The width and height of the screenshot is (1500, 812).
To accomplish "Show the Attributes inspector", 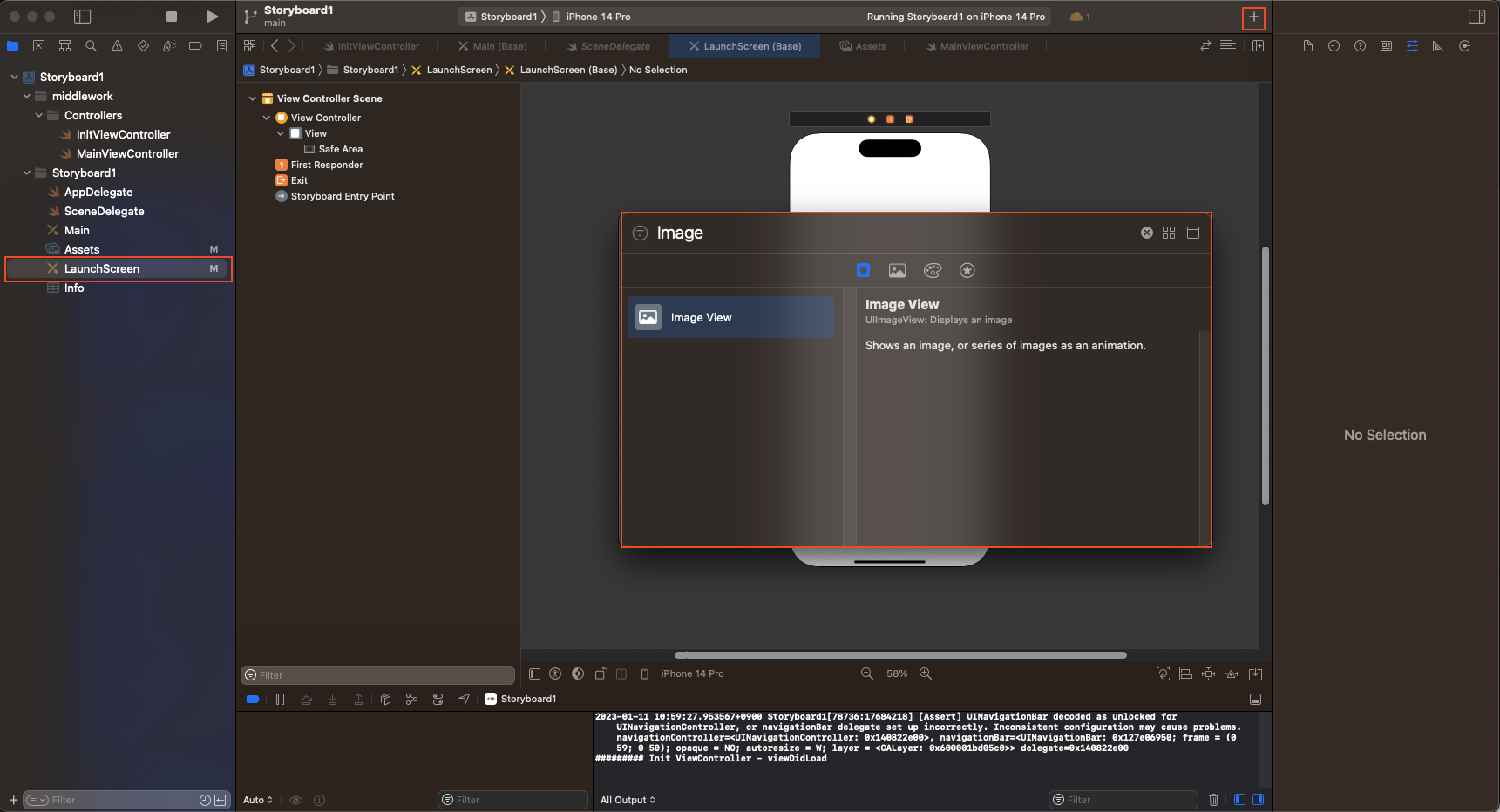I will pos(1412,46).
